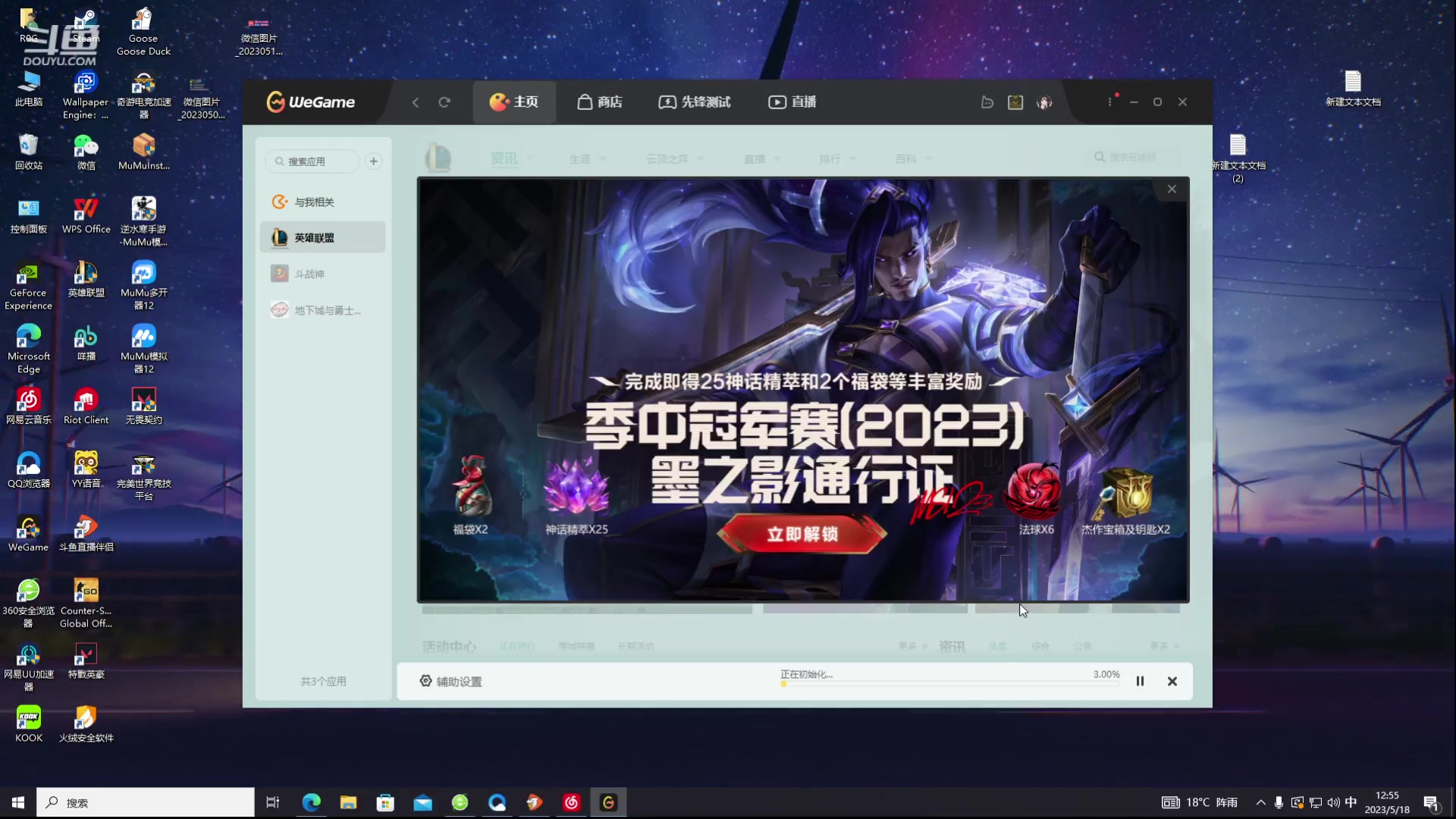This screenshot has width=1456, height=819.
Task: Open the 英雄联盟 desktop icon
Action: [x=86, y=279]
